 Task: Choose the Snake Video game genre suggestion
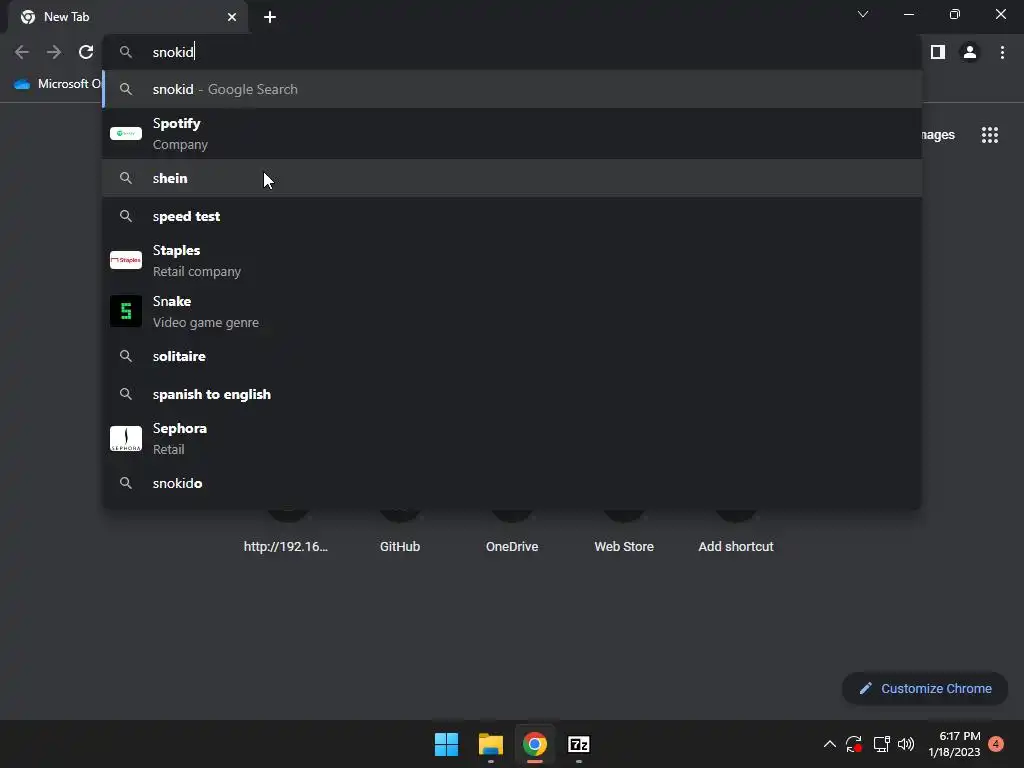click(x=513, y=312)
